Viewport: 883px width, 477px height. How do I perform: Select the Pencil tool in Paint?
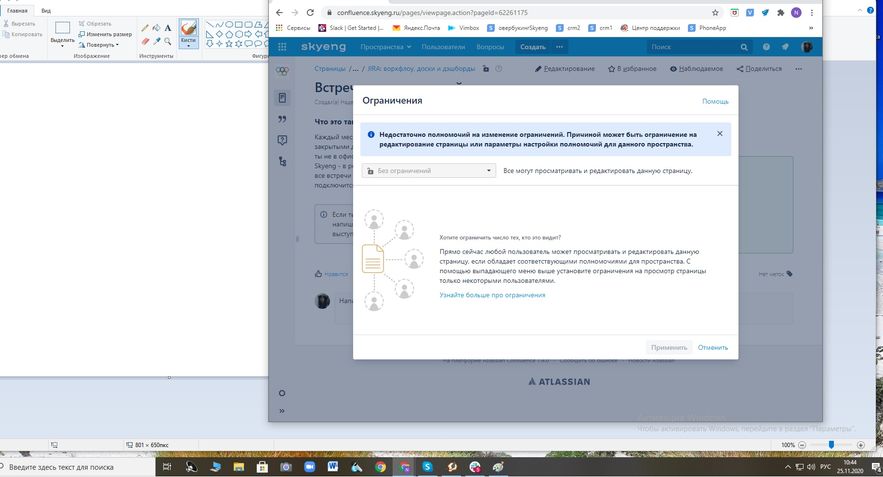pos(145,28)
